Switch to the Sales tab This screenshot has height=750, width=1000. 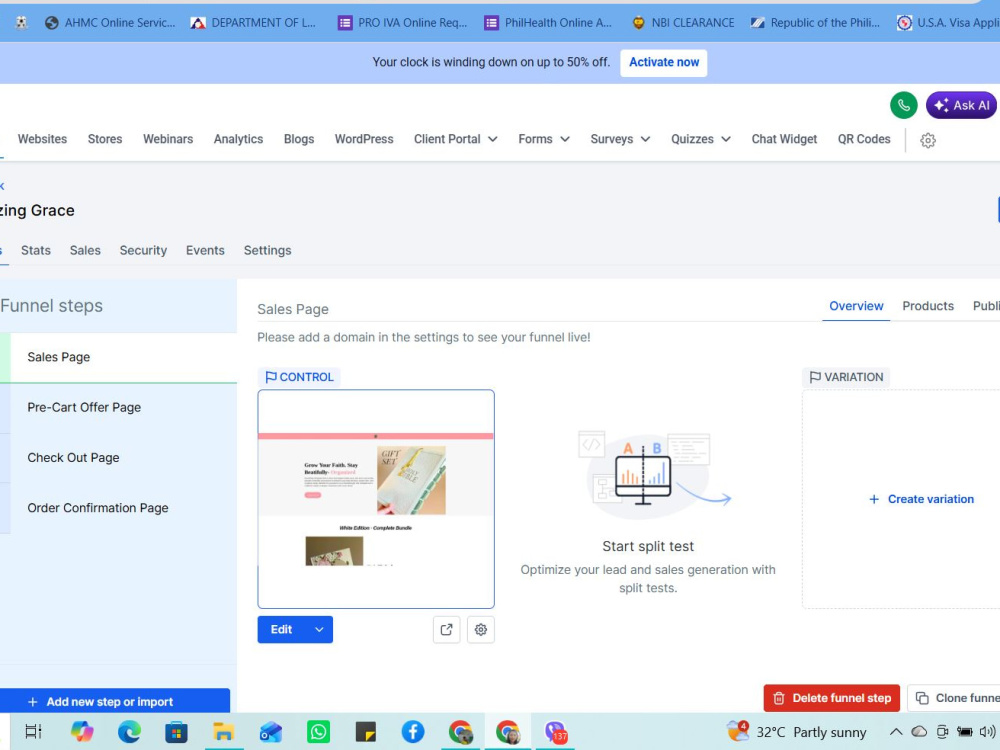tap(85, 251)
